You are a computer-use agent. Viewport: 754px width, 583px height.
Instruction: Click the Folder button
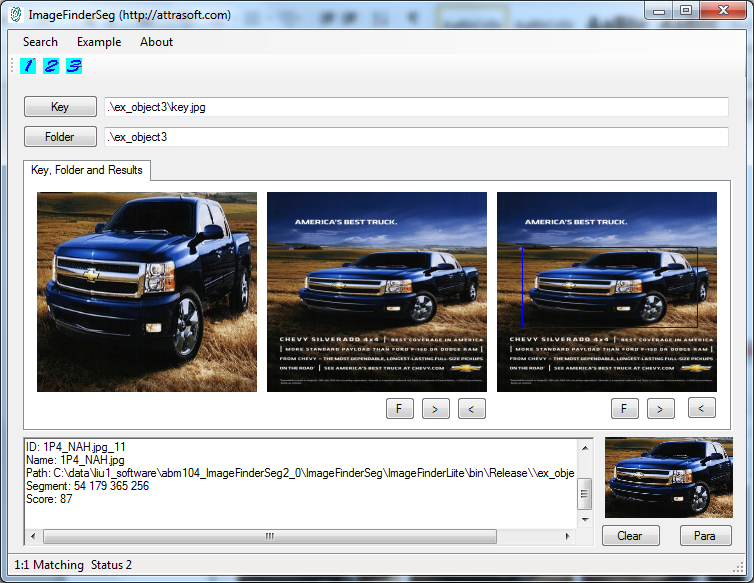(x=60, y=137)
